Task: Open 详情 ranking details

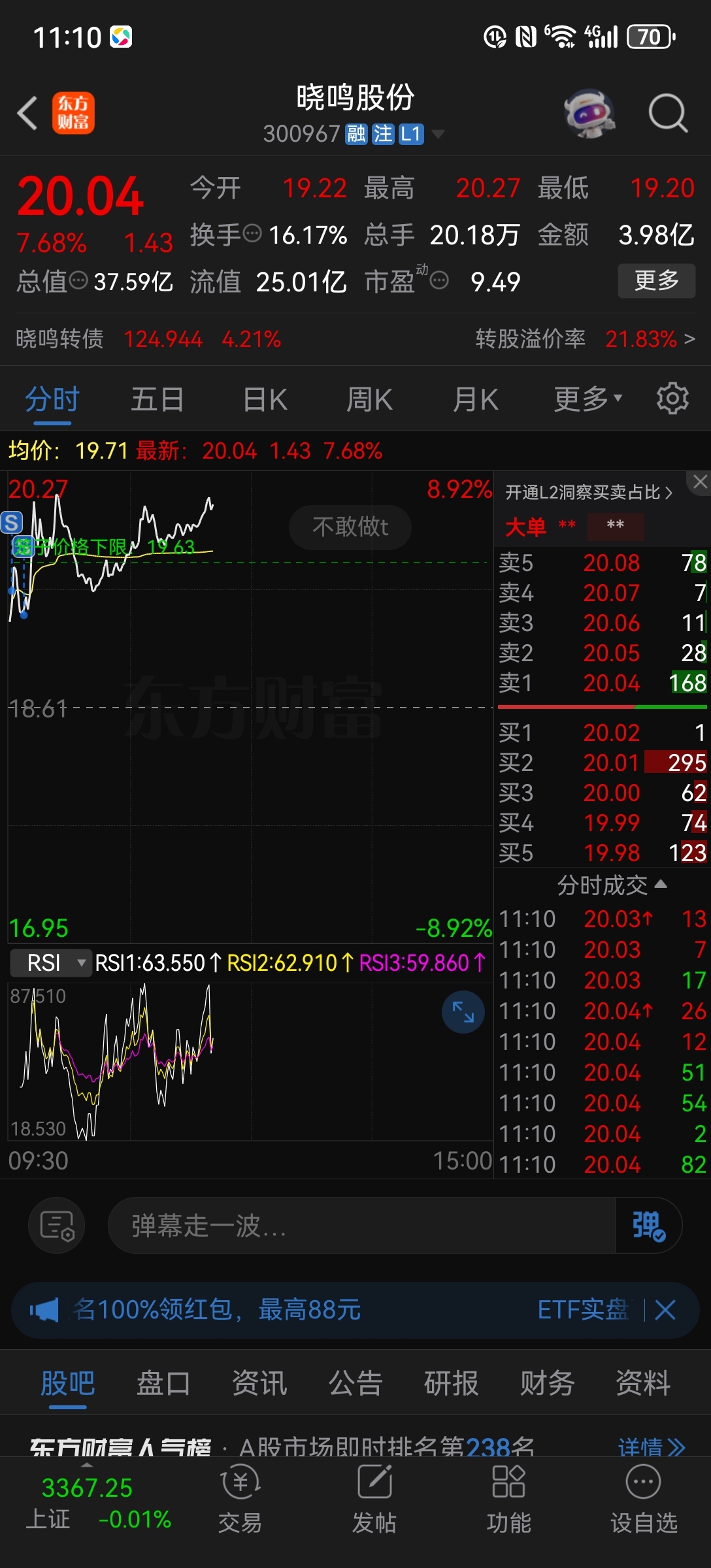Action: (x=652, y=1447)
